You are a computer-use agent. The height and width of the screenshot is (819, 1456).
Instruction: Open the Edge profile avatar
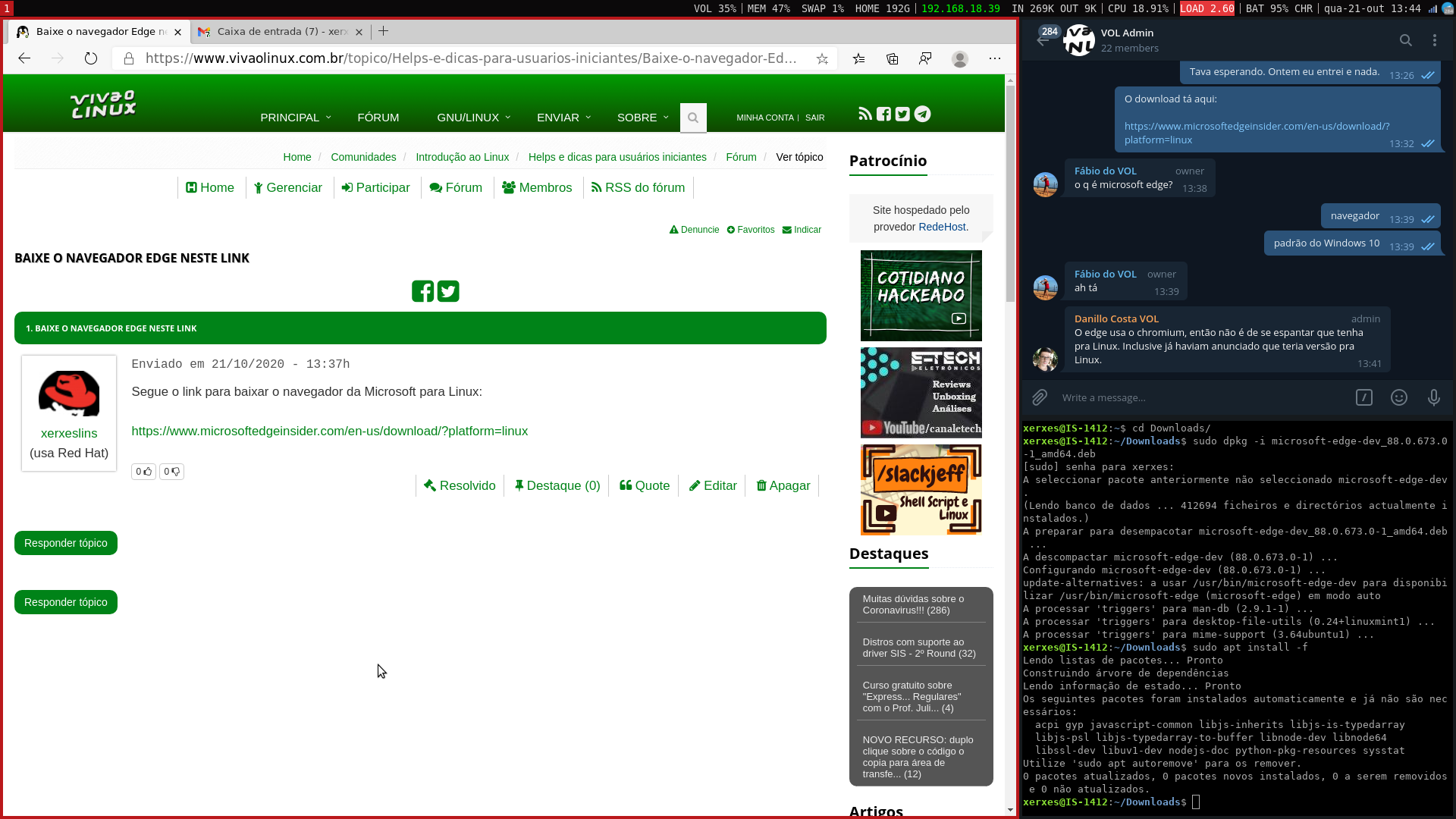tap(960, 58)
